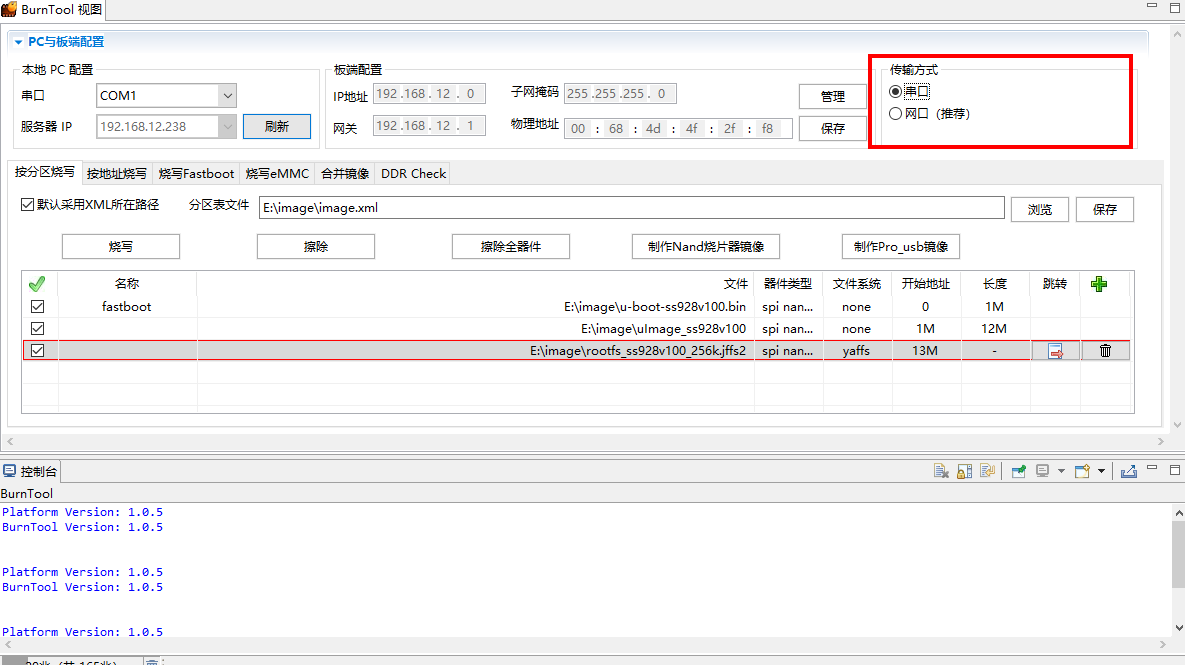Click the jump icon in rootfs row
Viewport: 1185px width, 665px height.
1055,351
